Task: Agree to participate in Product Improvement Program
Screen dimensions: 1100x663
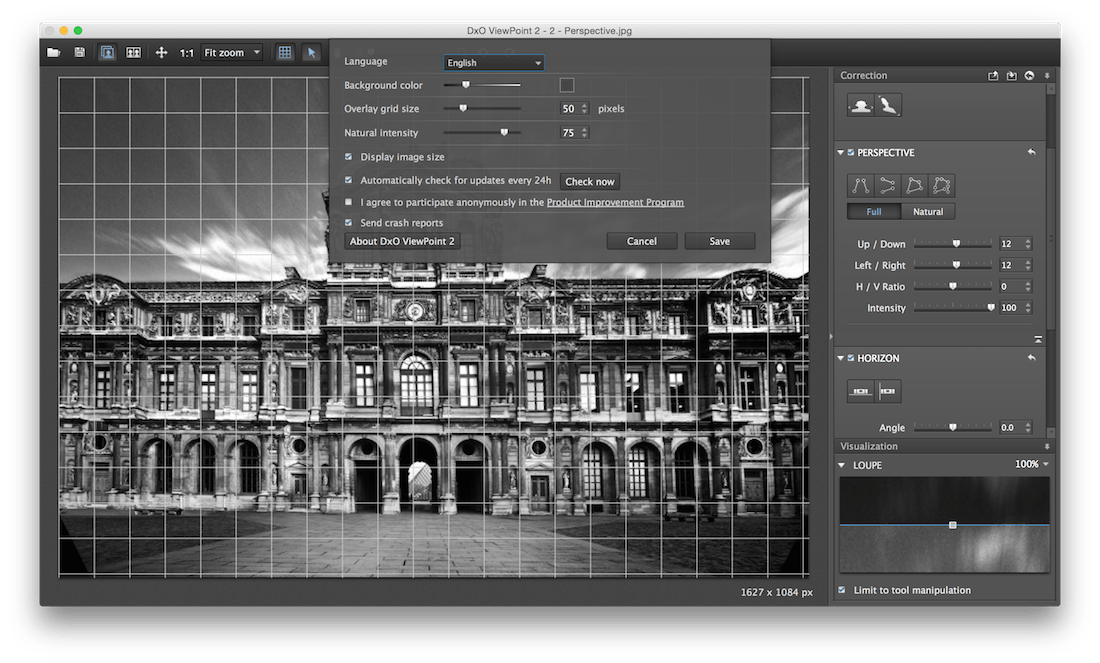Action: click(x=349, y=202)
